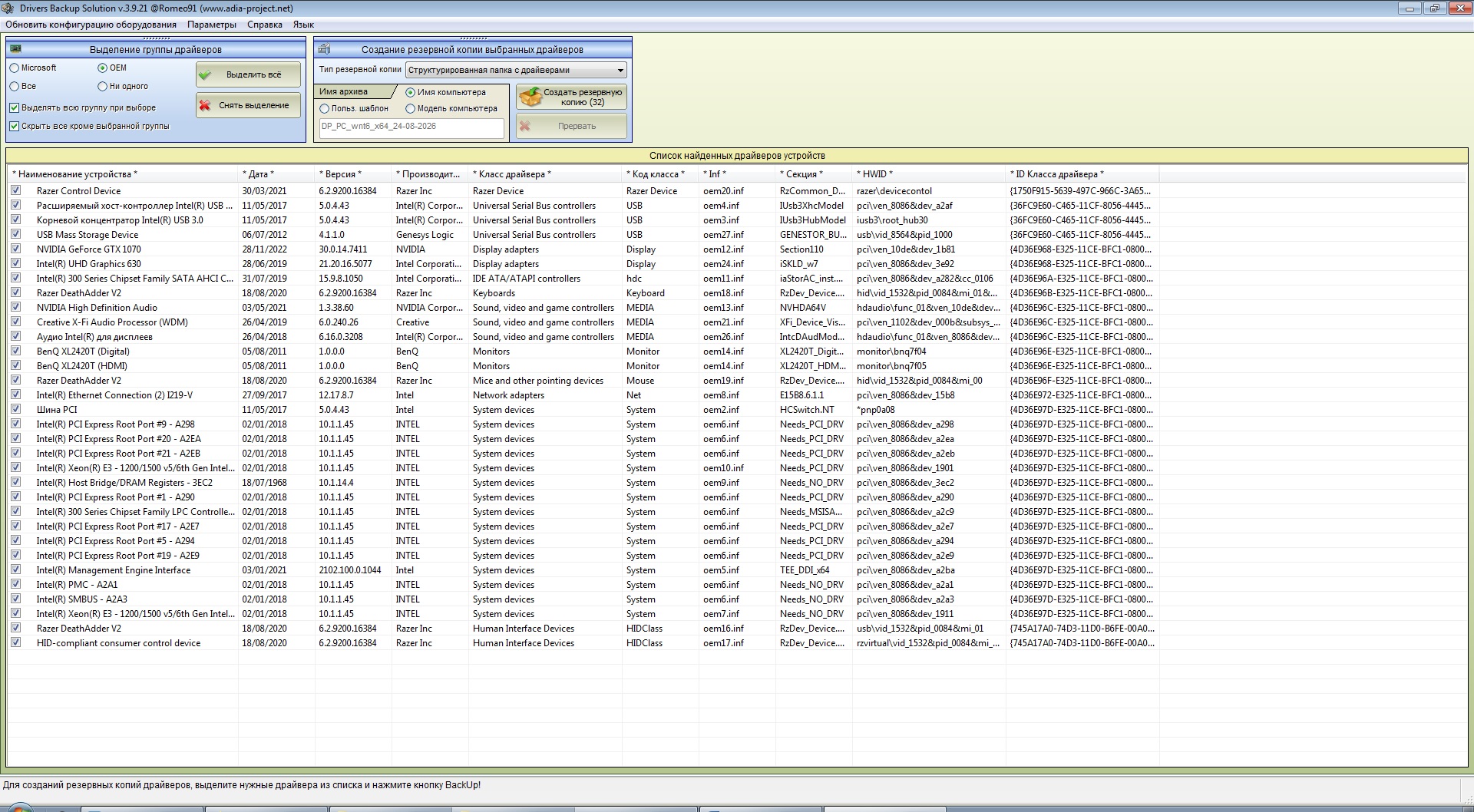
Task: Open the Параметры menu
Action: click(212, 25)
